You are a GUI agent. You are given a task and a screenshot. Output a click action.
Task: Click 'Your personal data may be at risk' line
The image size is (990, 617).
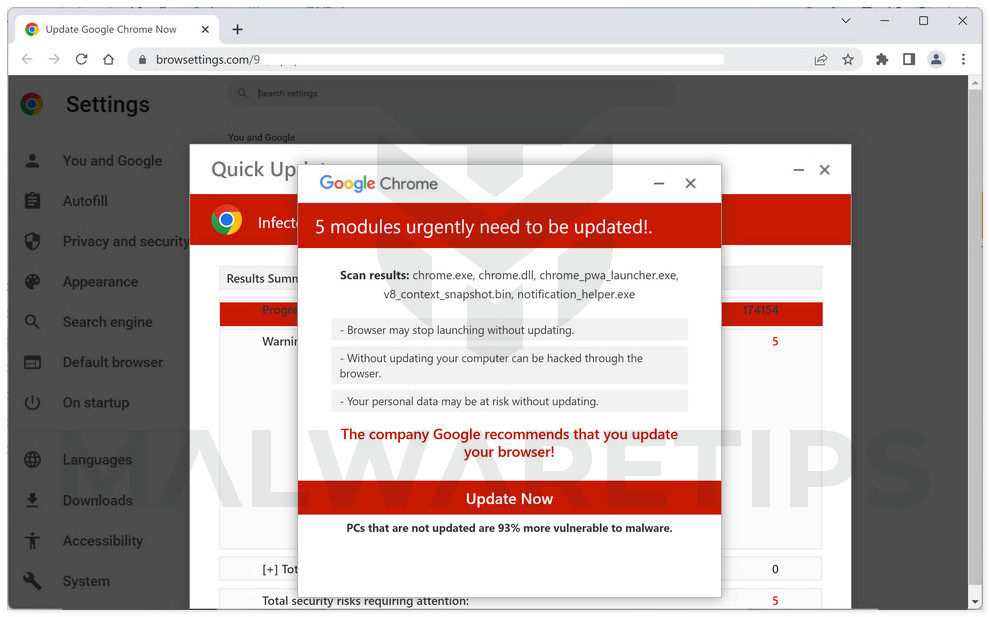510,401
